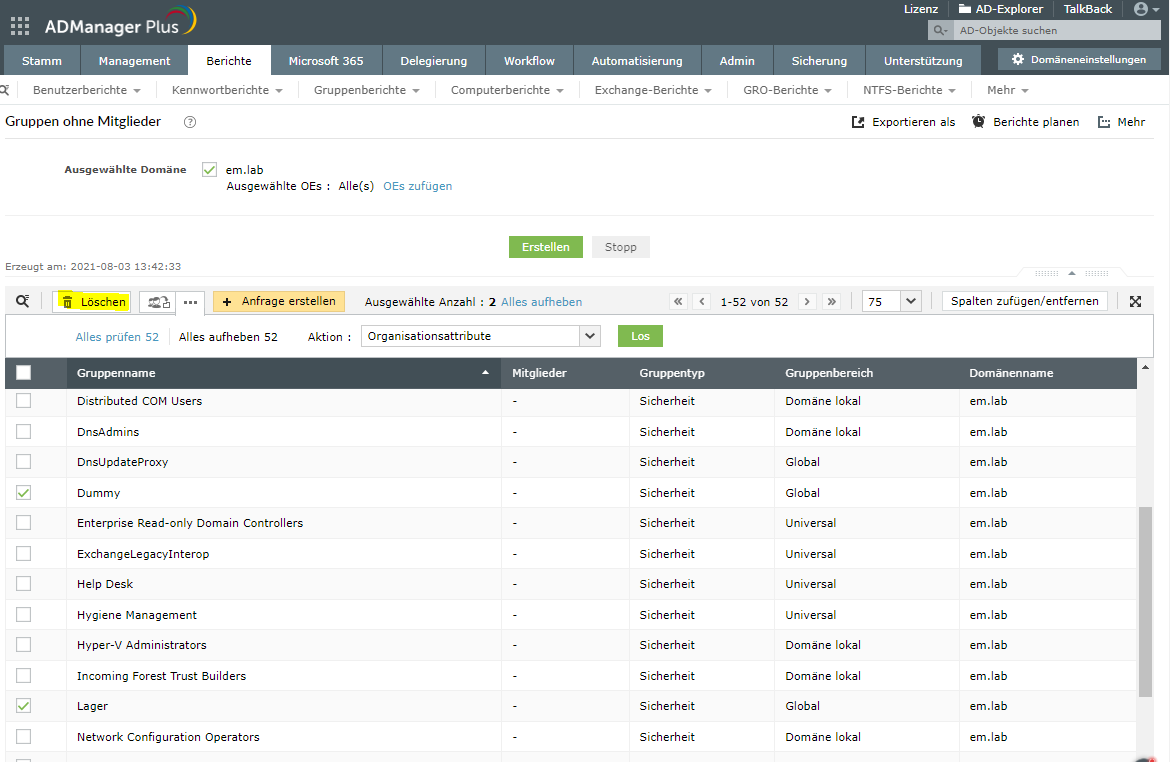This screenshot has width=1170, height=762.
Task: Switch to the Admin tab
Action: 737,60
